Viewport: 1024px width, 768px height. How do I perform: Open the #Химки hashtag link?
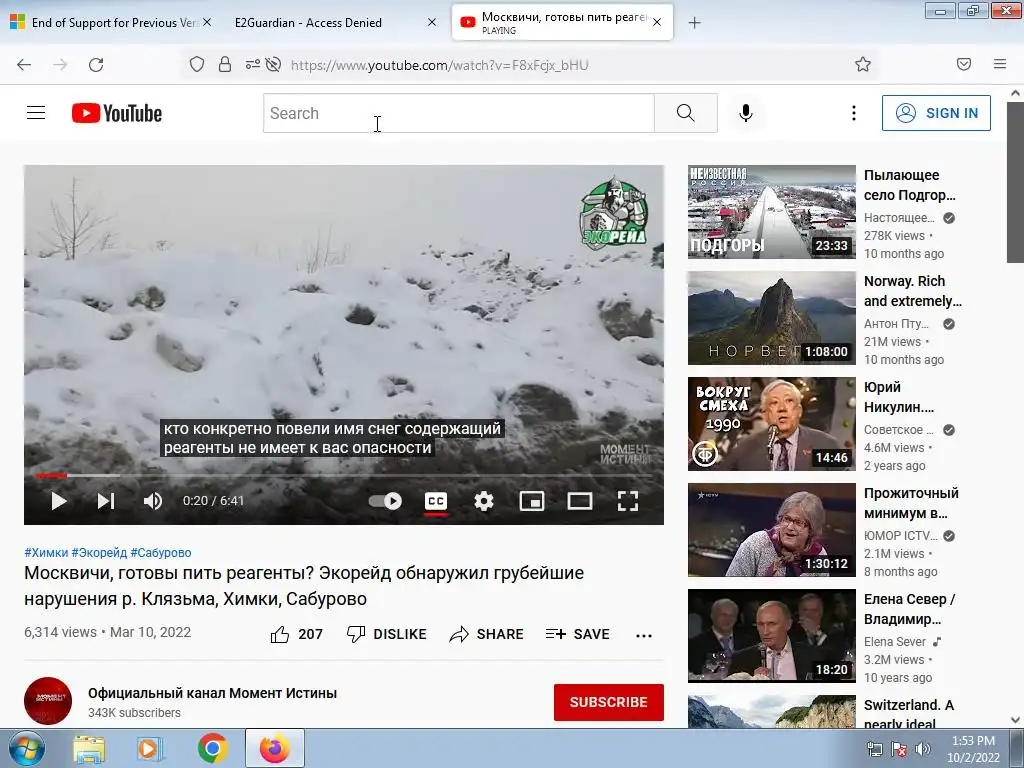pyautogui.click(x=46, y=552)
